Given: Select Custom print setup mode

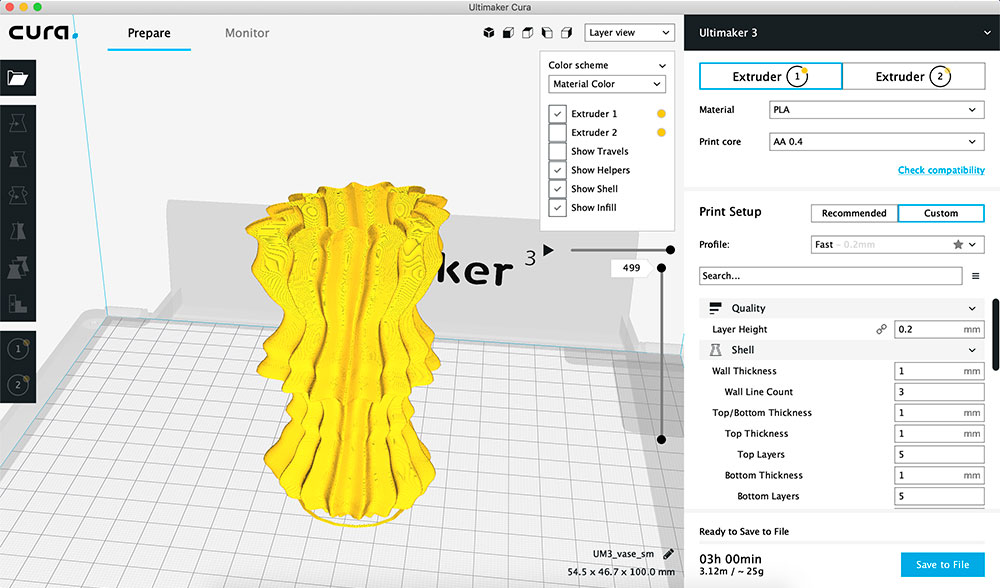Looking at the screenshot, I should pyautogui.click(x=941, y=213).
